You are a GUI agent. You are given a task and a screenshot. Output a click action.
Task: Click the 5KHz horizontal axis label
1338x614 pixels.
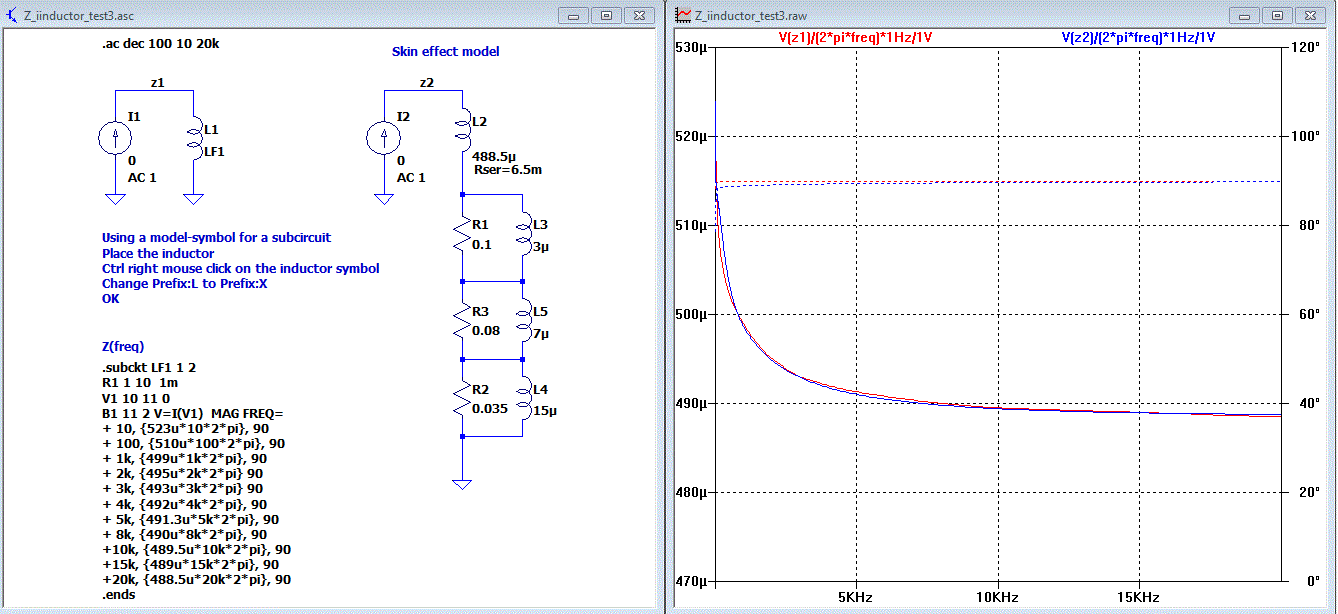[x=857, y=597]
